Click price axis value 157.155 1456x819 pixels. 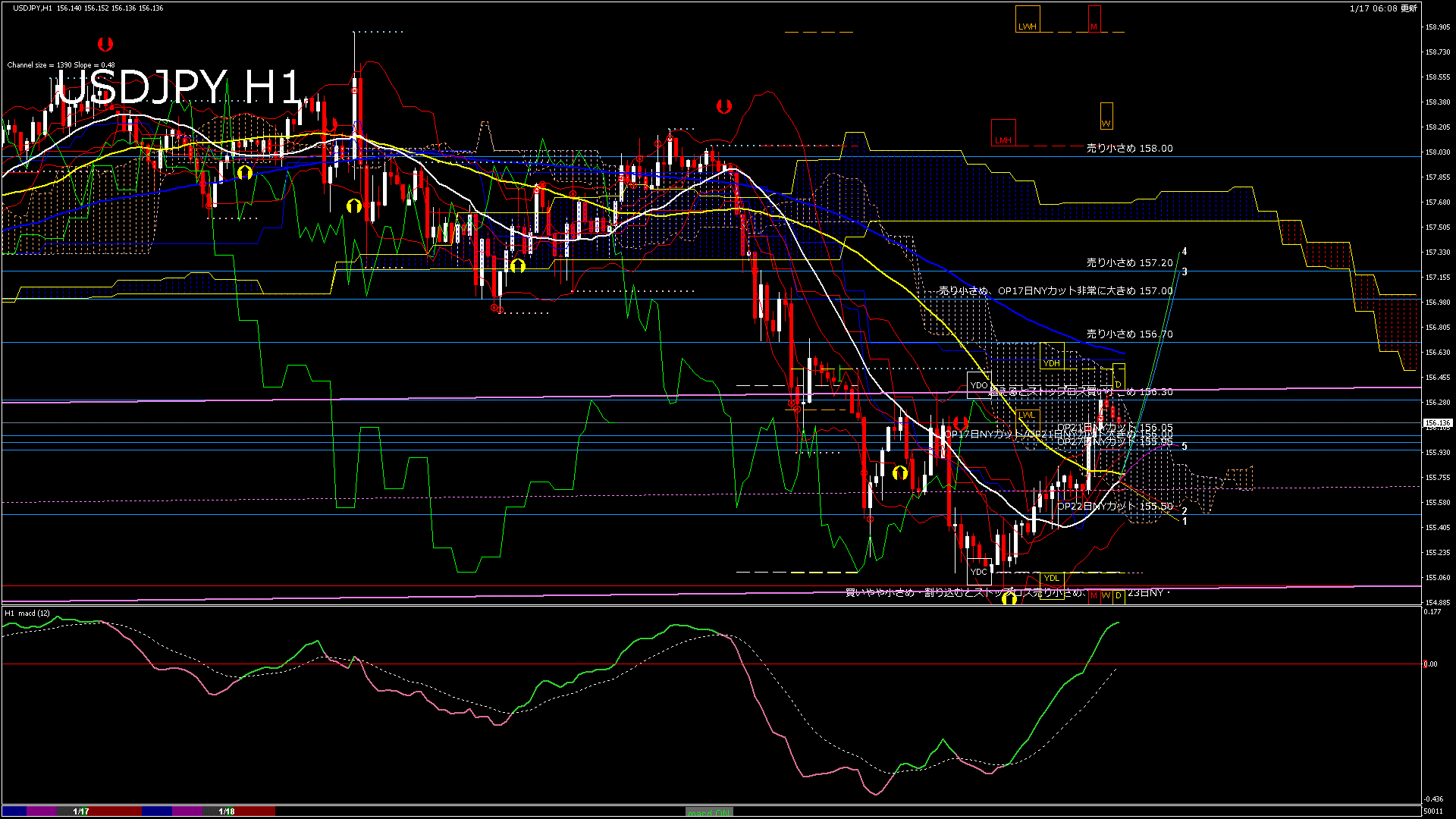tap(1438, 278)
